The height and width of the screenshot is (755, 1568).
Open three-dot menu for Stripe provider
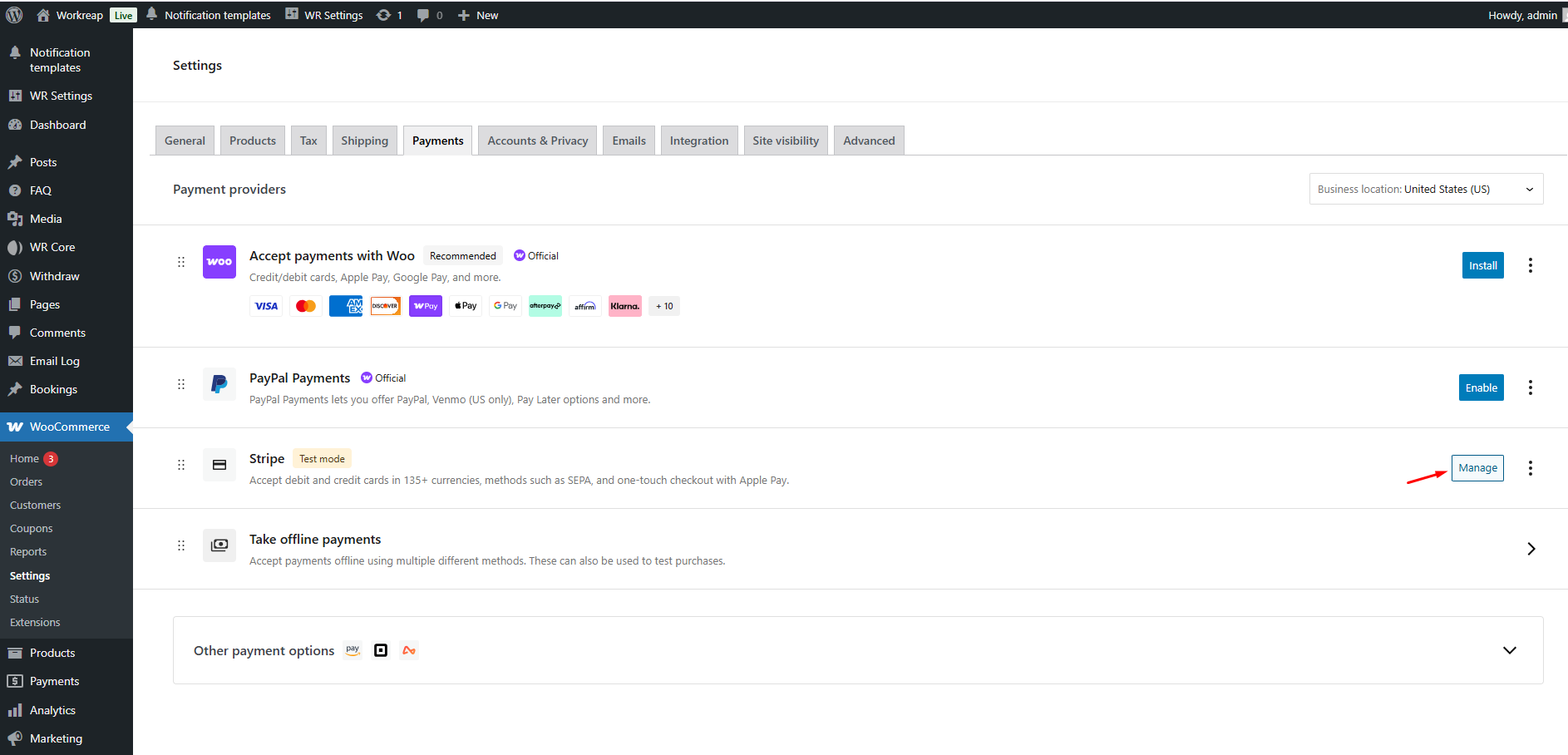(1530, 468)
